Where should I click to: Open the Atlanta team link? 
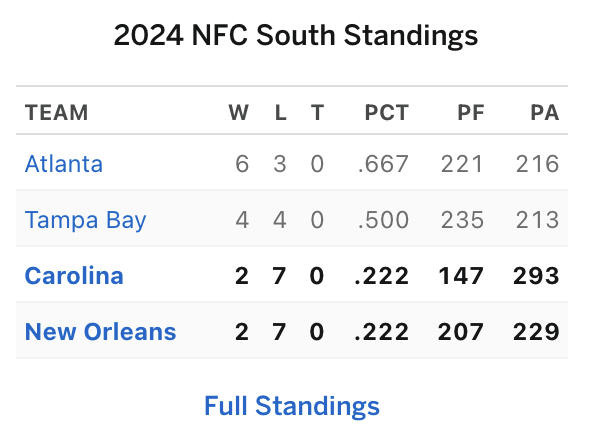point(64,164)
